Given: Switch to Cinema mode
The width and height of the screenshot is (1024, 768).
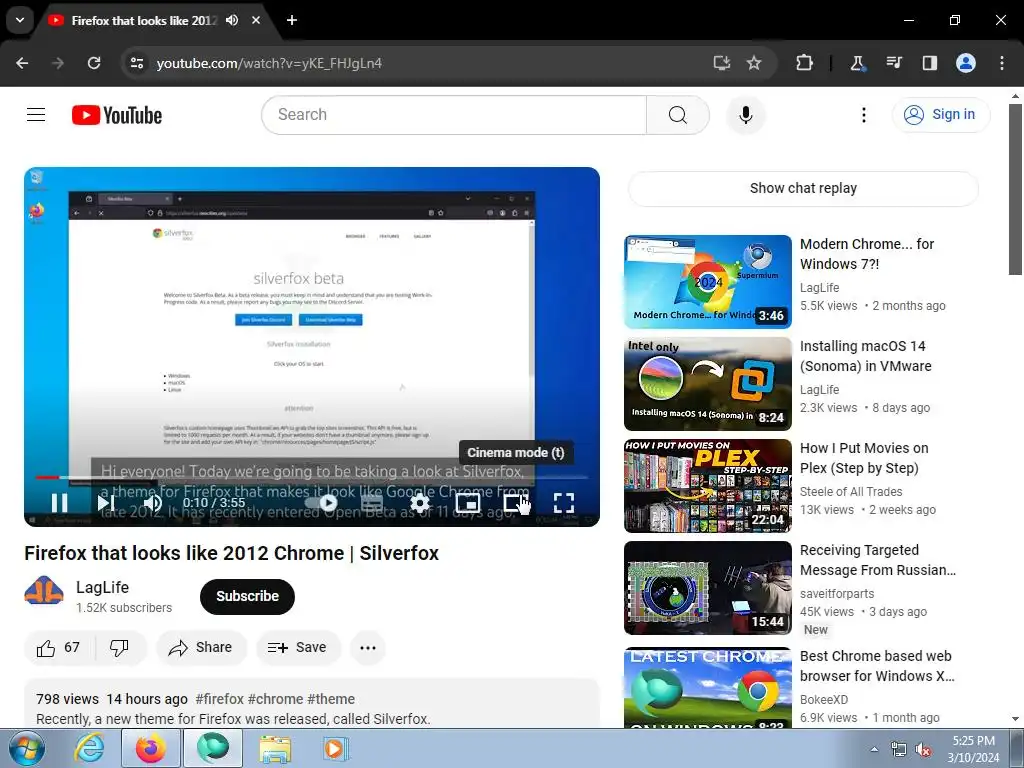Looking at the screenshot, I should click(515, 503).
